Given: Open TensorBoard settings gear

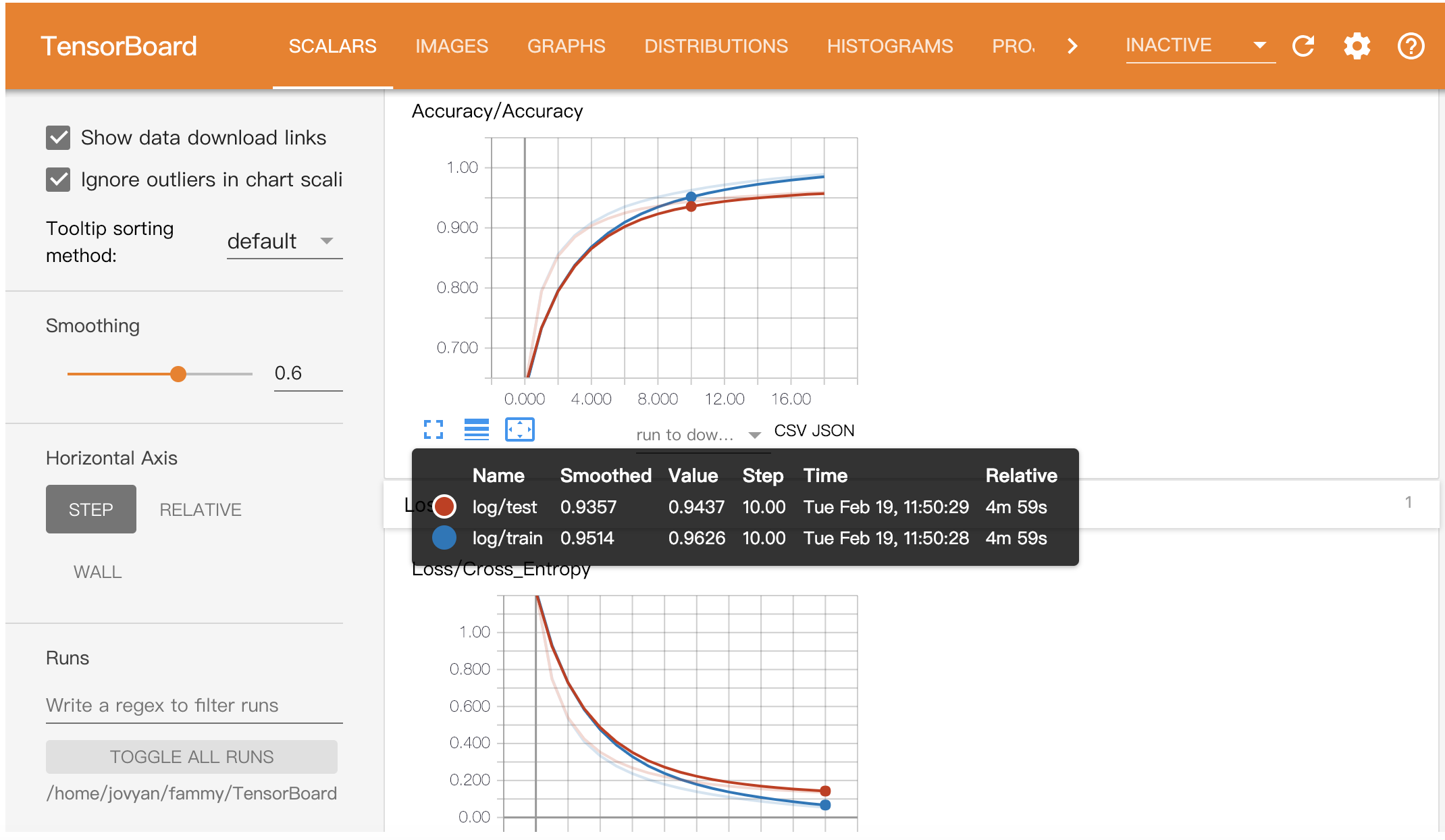Looking at the screenshot, I should click(1357, 46).
